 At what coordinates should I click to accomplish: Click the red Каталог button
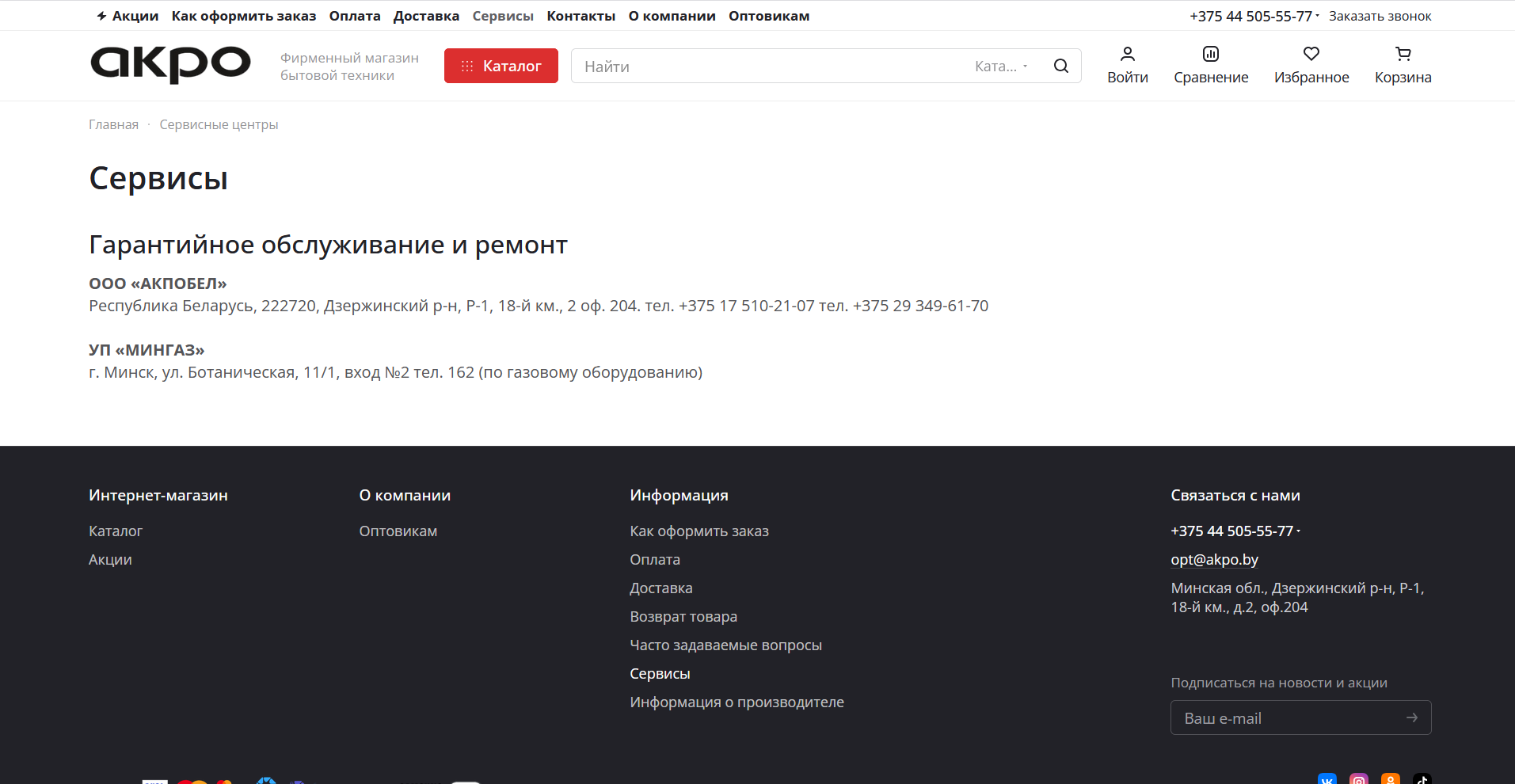click(x=501, y=65)
